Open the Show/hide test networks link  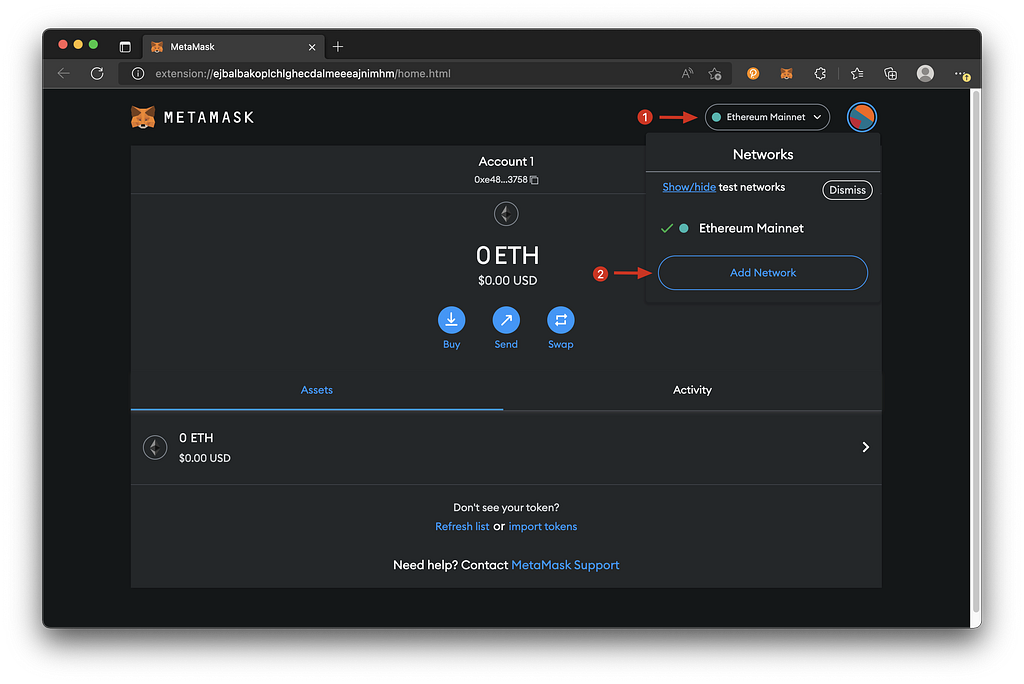point(689,187)
